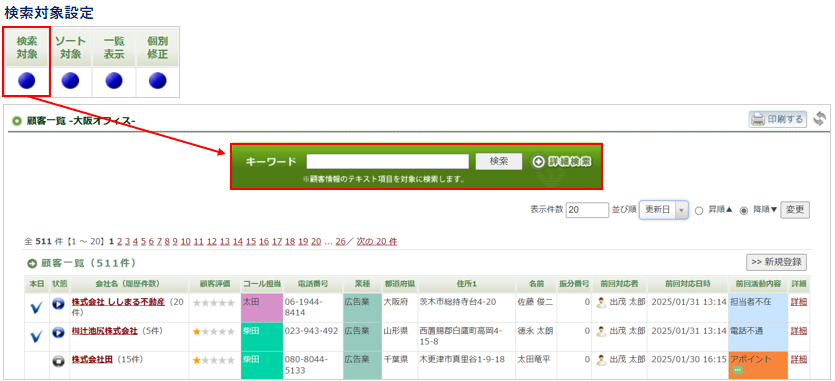
Task: Click the 検索対象 column header tab
Action: [27, 48]
